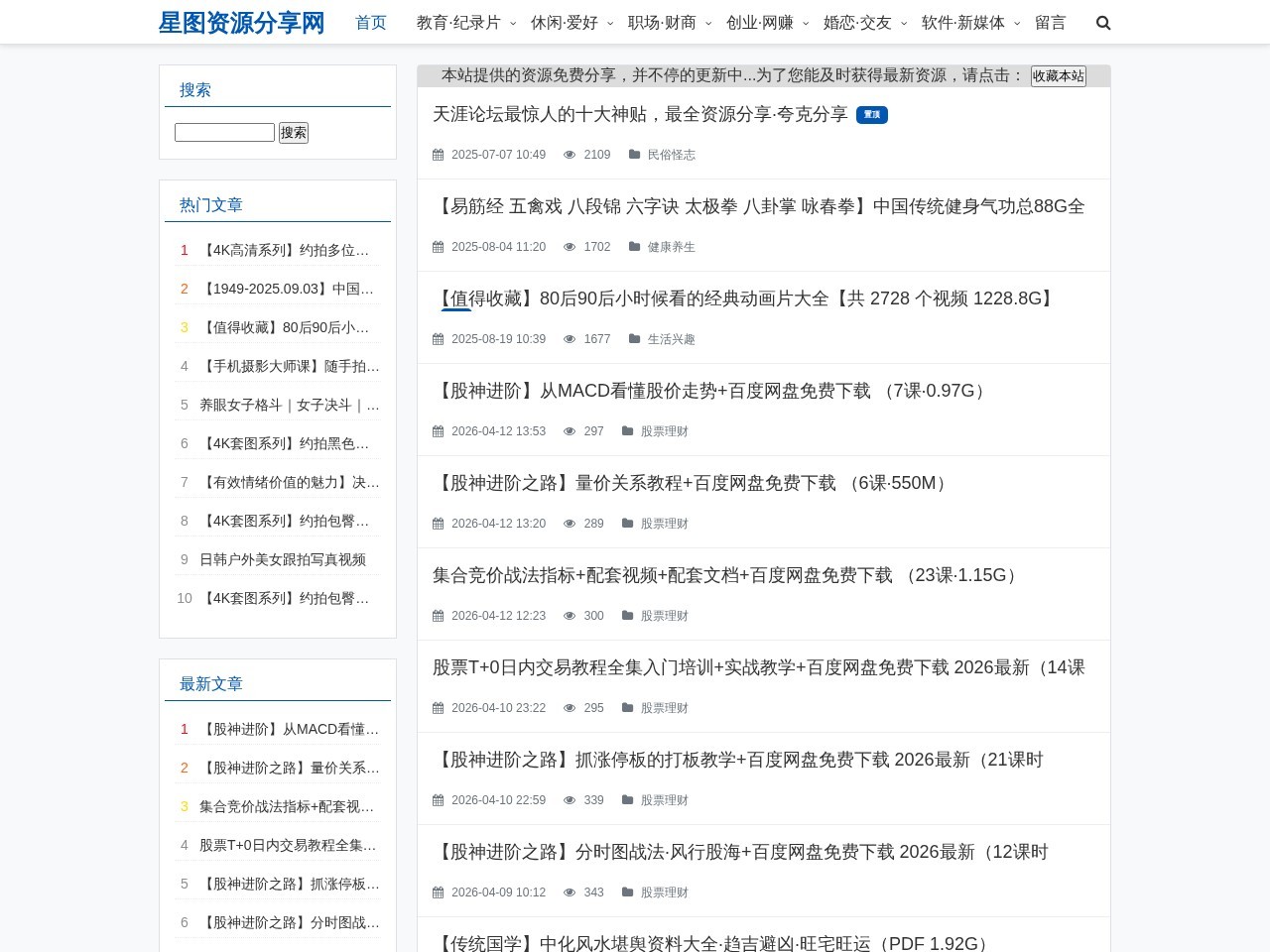Open main list article 分时图战法·风行股海
The width and height of the screenshot is (1270, 952).
(x=740, y=852)
